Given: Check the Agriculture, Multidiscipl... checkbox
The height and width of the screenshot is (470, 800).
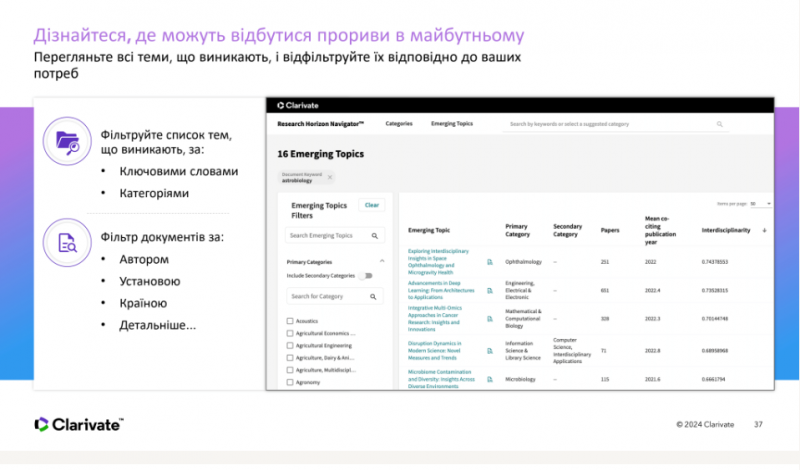Looking at the screenshot, I should [290, 370].
